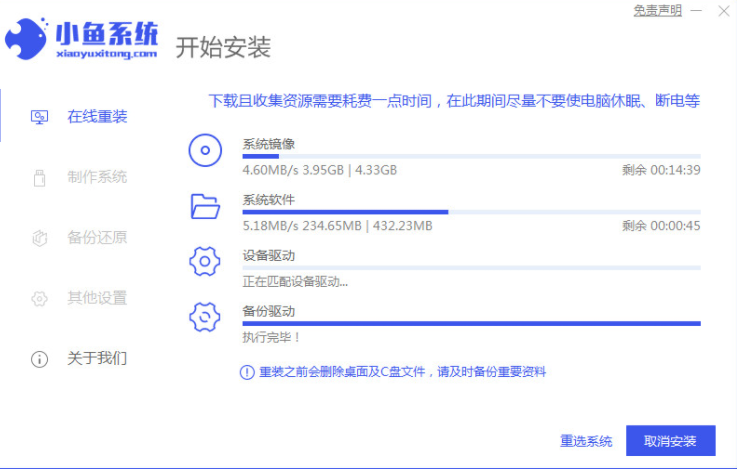Click the 重选系统 link
The width and height of the screenshot is (737, 469).
coord(586,441)
